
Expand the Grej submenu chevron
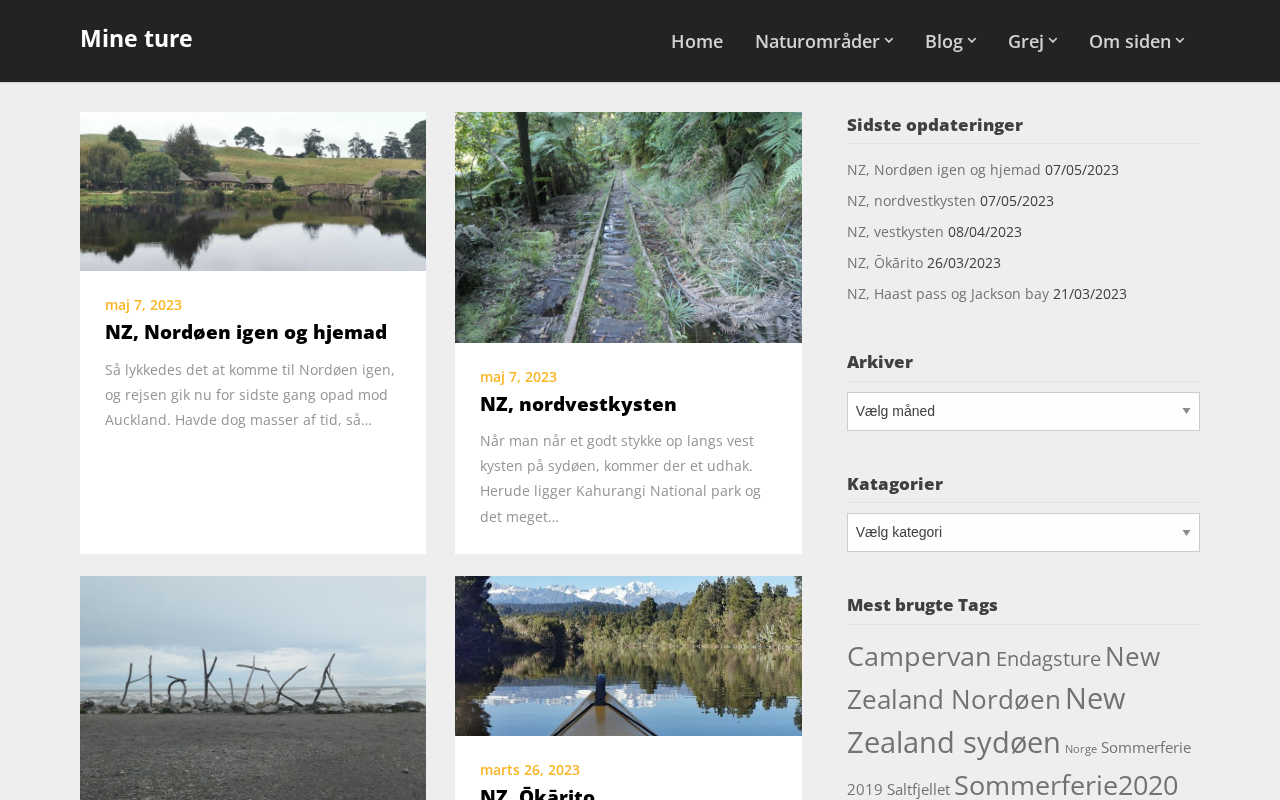1053,41
